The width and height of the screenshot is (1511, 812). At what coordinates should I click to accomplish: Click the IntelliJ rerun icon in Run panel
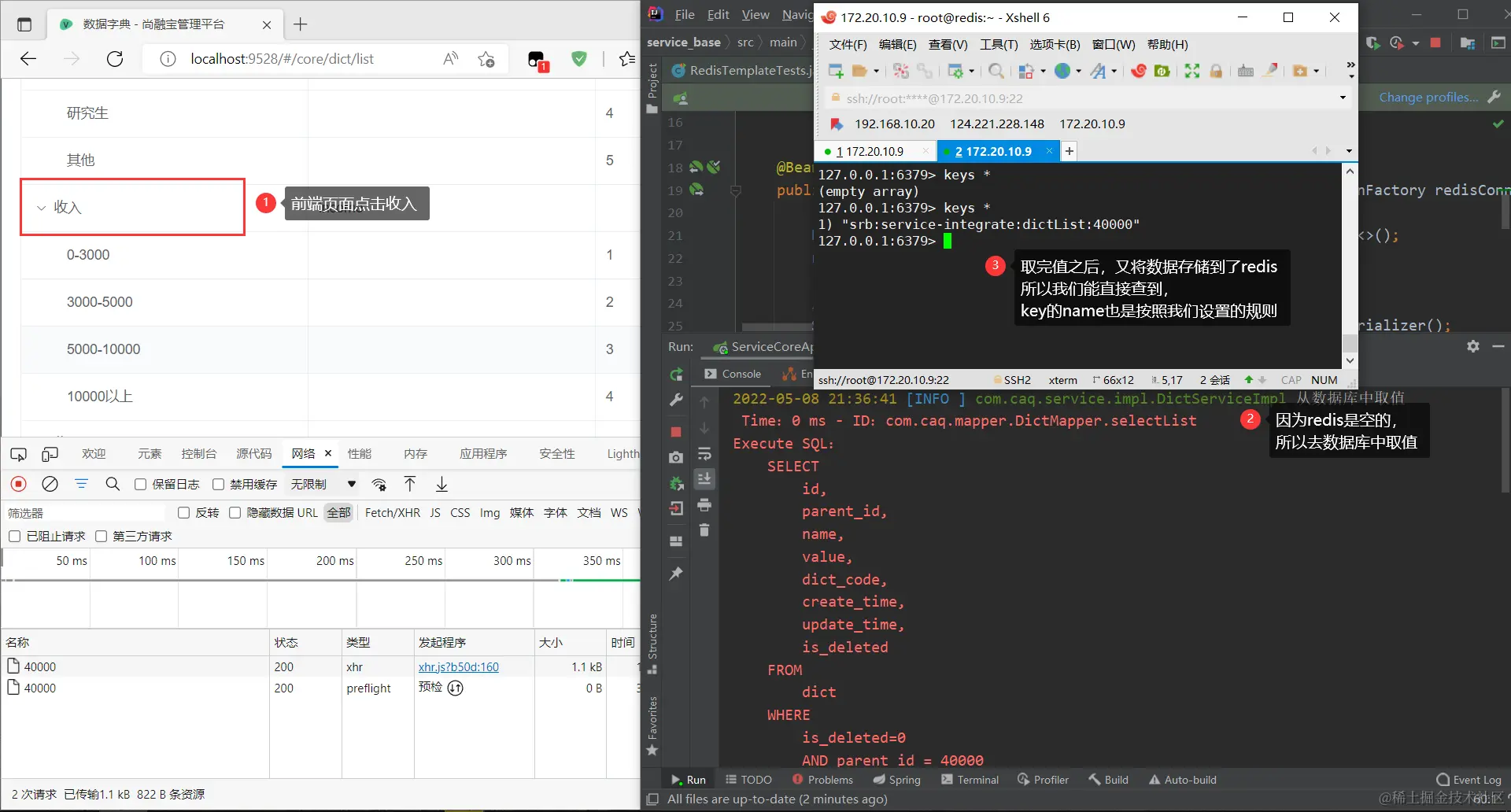point(676,375)
